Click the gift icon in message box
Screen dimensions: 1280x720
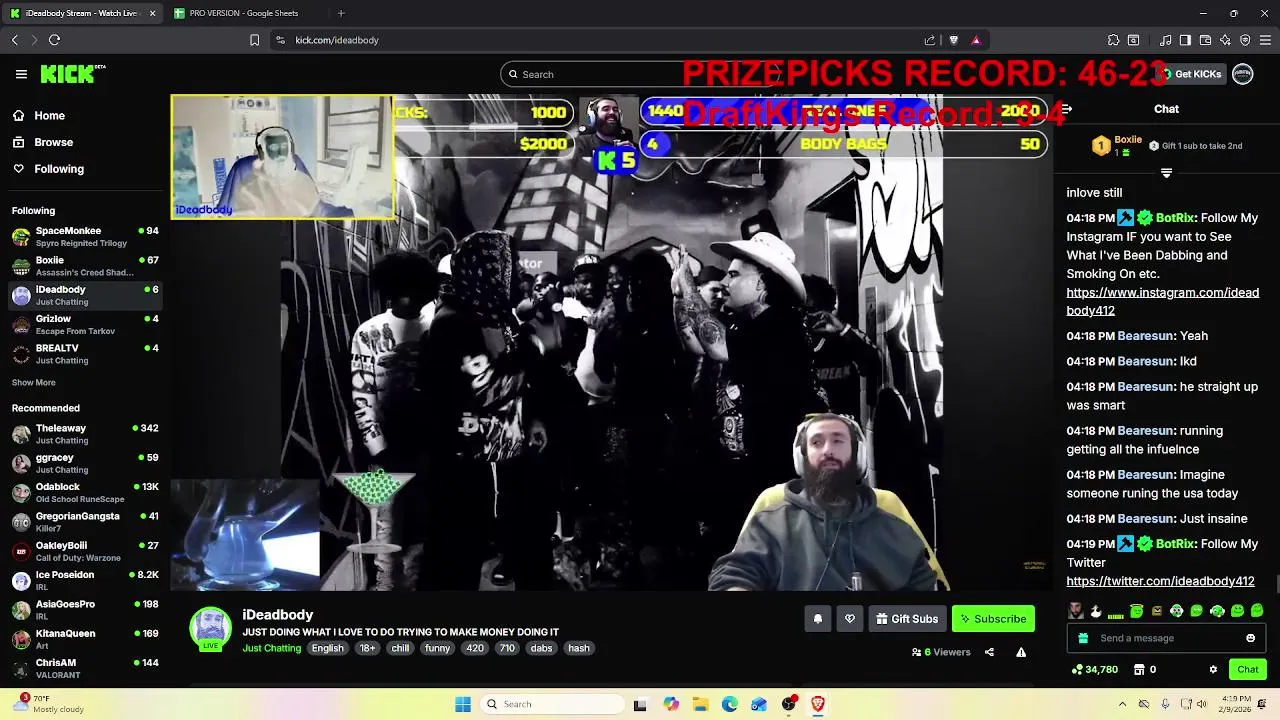pos(1083,638)
